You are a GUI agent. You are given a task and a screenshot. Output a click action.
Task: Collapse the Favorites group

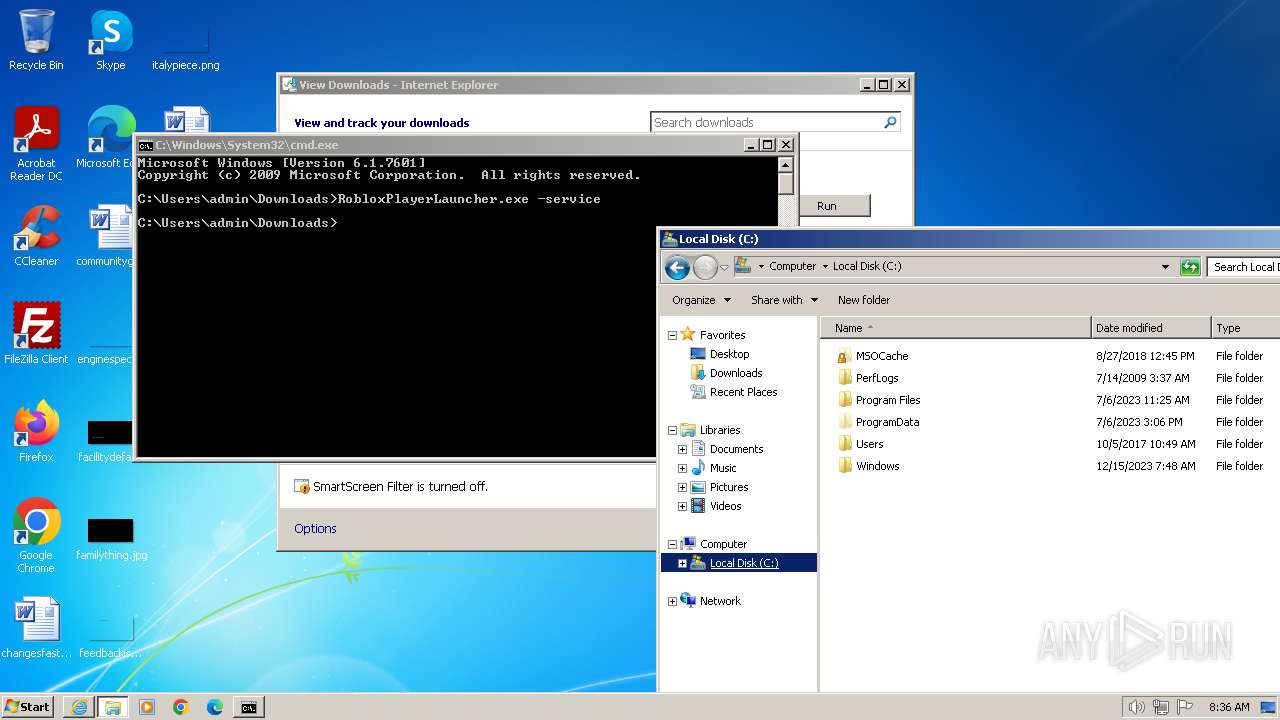[672, 336]
